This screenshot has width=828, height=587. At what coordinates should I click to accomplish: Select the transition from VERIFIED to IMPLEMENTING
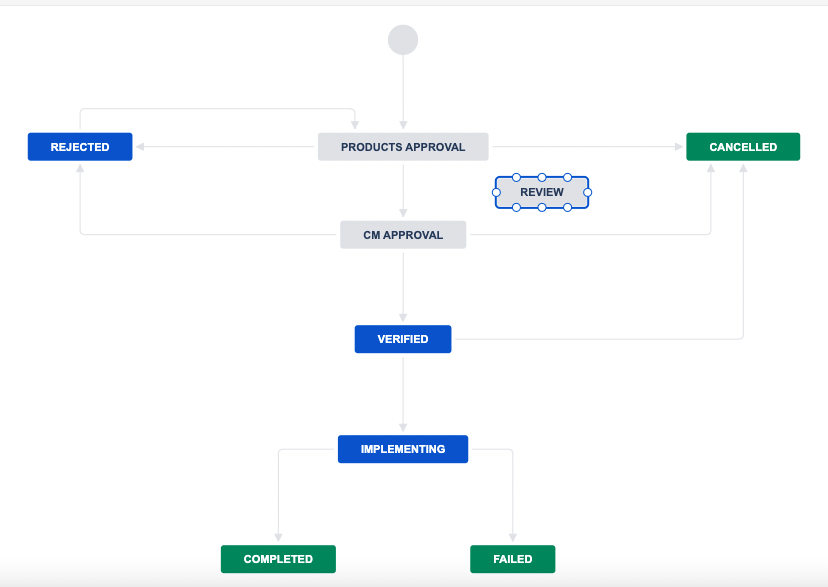pyautogui.click(x=403, y=395)
